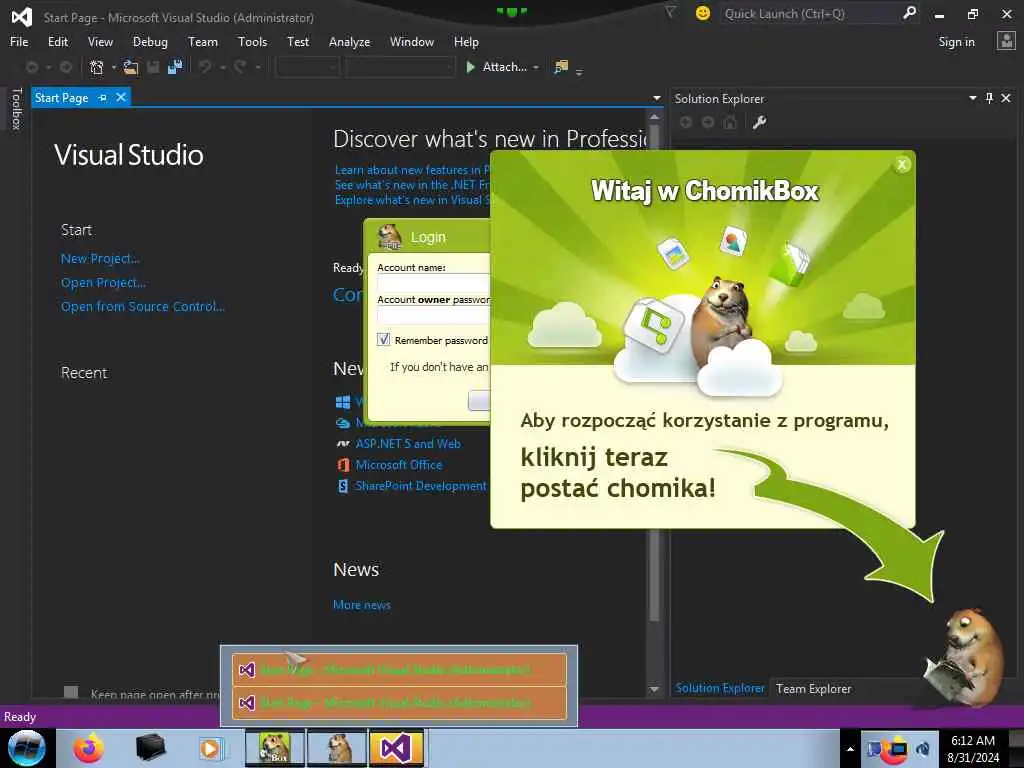
Task: Open the toolbar overflow options arrow
Action: point(579,71)
